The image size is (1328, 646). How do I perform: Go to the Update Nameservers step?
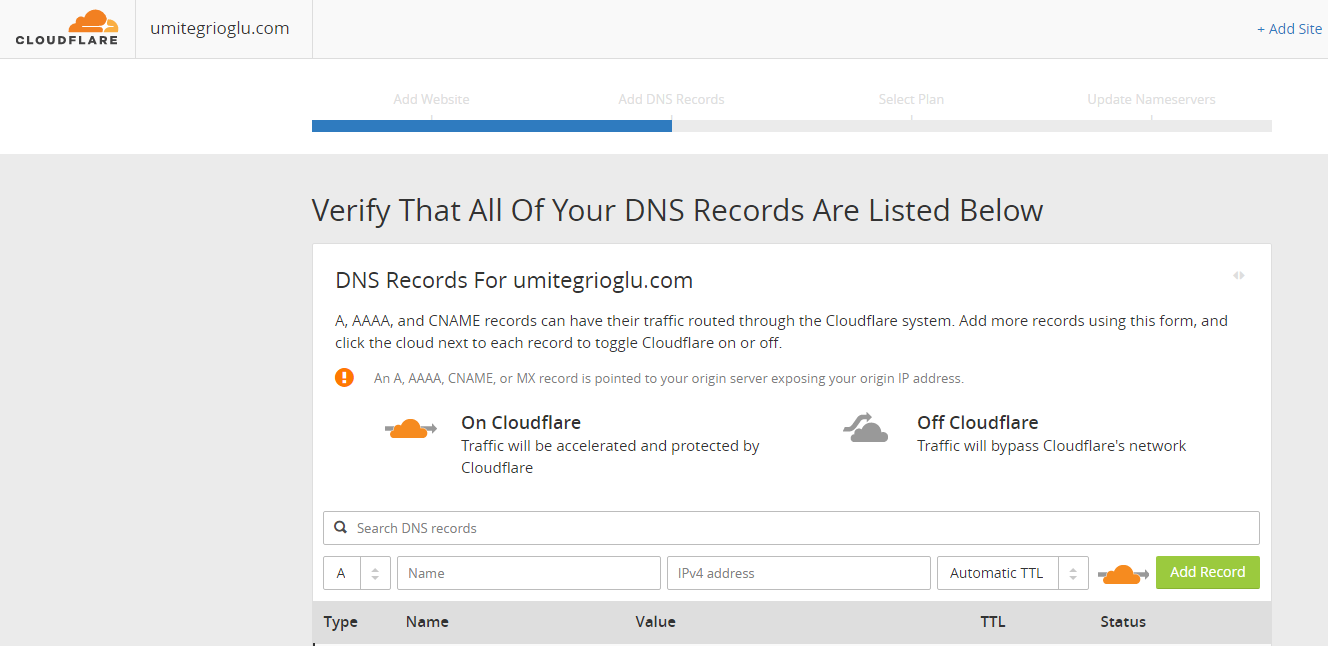pos(1151,99)
